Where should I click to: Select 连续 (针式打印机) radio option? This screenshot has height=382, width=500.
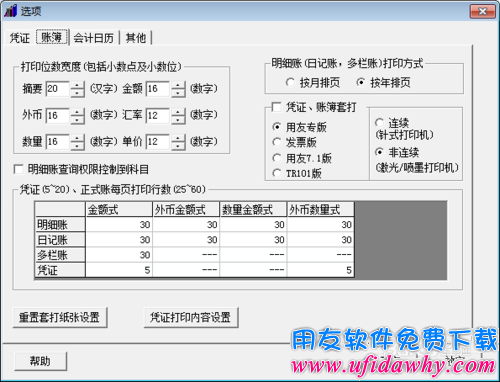click(x=379, y=123)
